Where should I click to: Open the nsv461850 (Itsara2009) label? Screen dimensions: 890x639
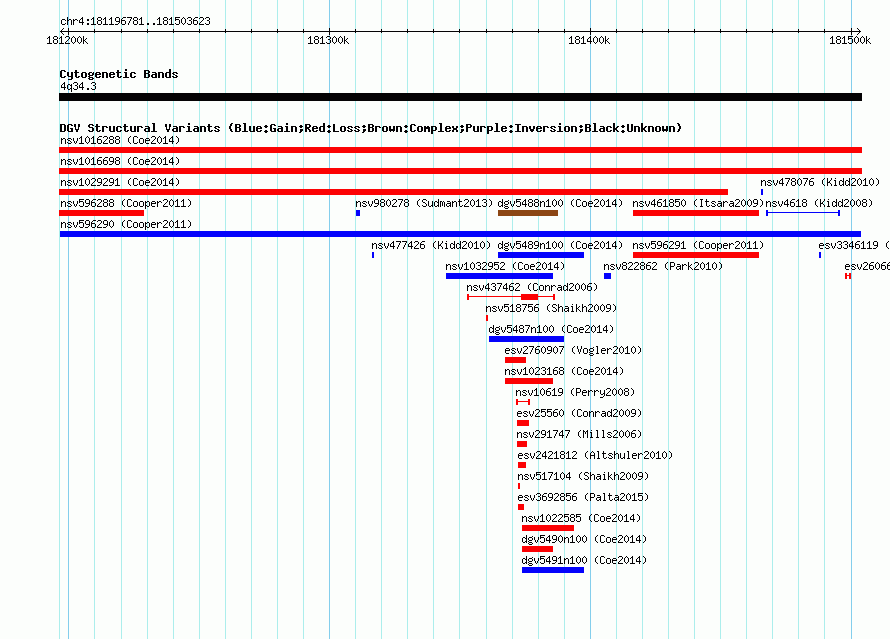click(698, 203)
